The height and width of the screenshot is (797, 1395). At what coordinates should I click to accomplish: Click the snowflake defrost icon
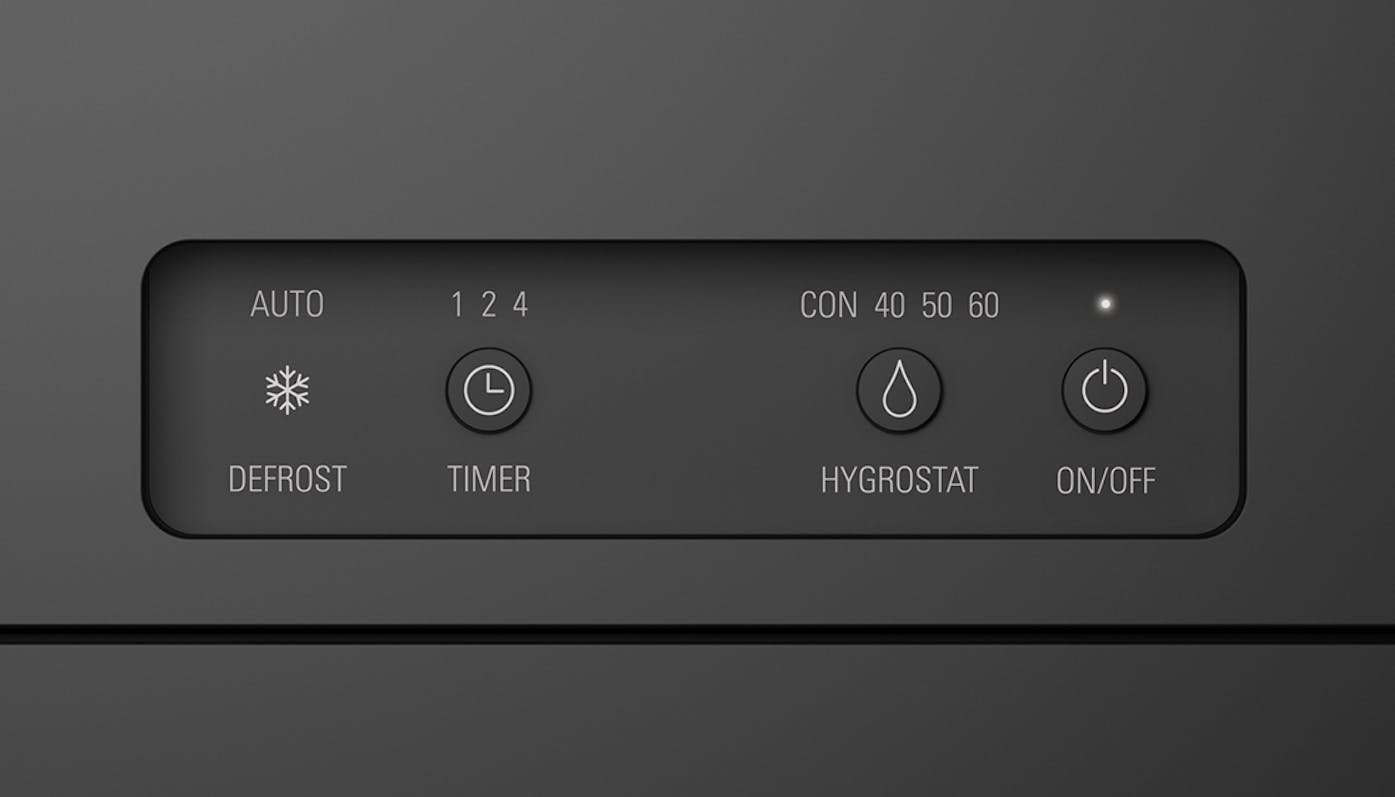pyautogui.click(x=287, y=390)
